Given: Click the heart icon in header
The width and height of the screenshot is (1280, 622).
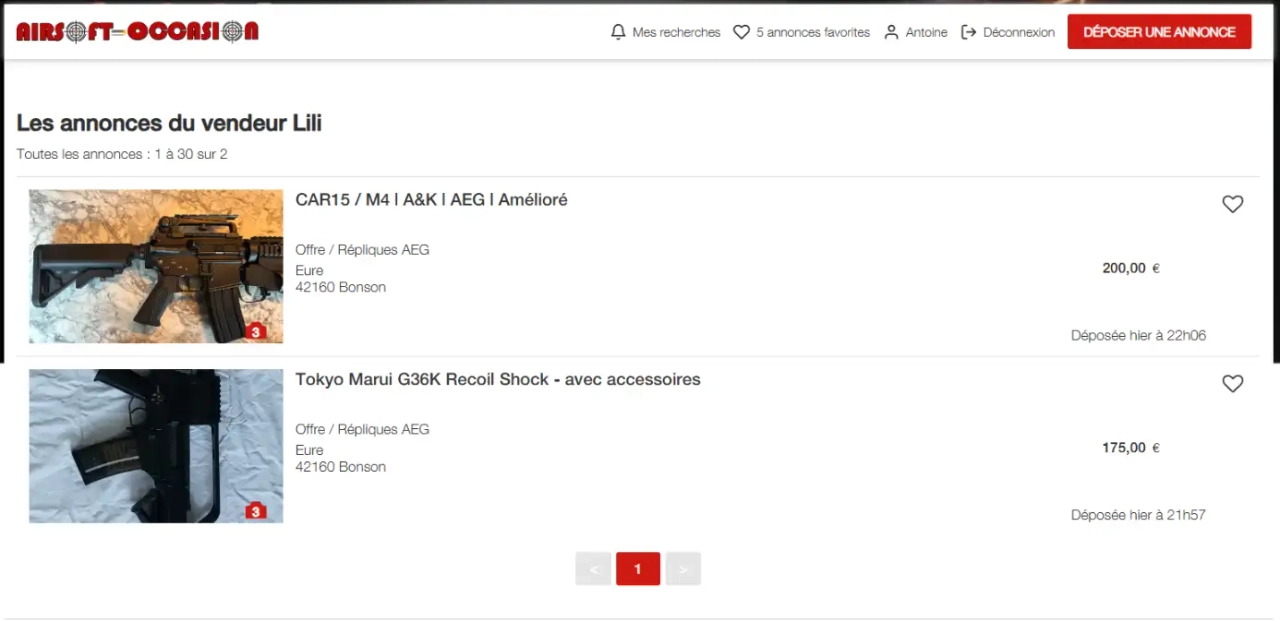Looking at the screenshot, I should click(x=741, y=32).
